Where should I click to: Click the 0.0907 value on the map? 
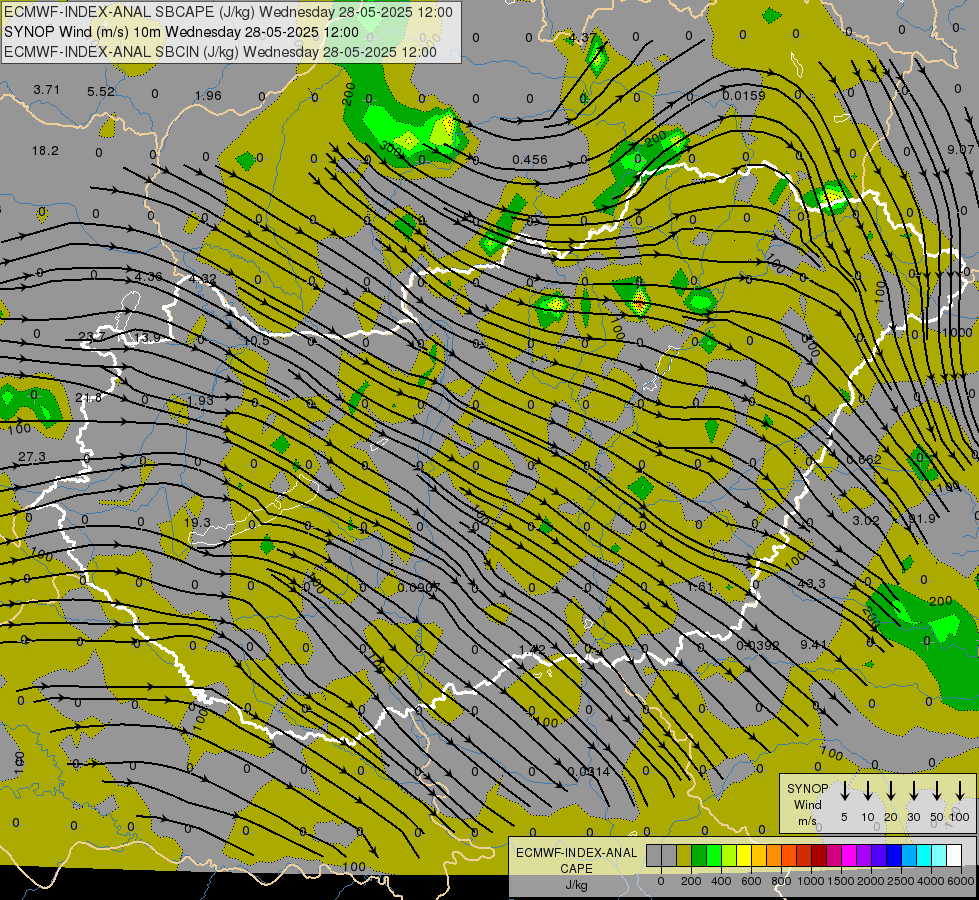(419, 587)
